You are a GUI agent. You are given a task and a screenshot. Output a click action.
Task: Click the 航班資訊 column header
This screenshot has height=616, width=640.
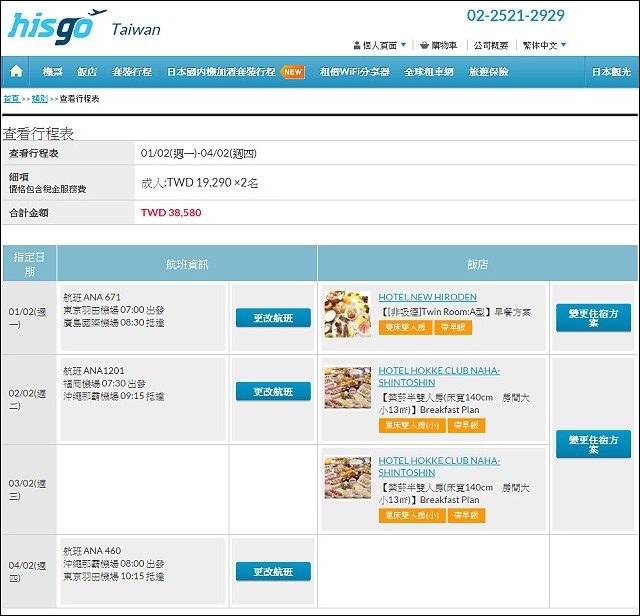pyautogui.click(x=187, y=264)
